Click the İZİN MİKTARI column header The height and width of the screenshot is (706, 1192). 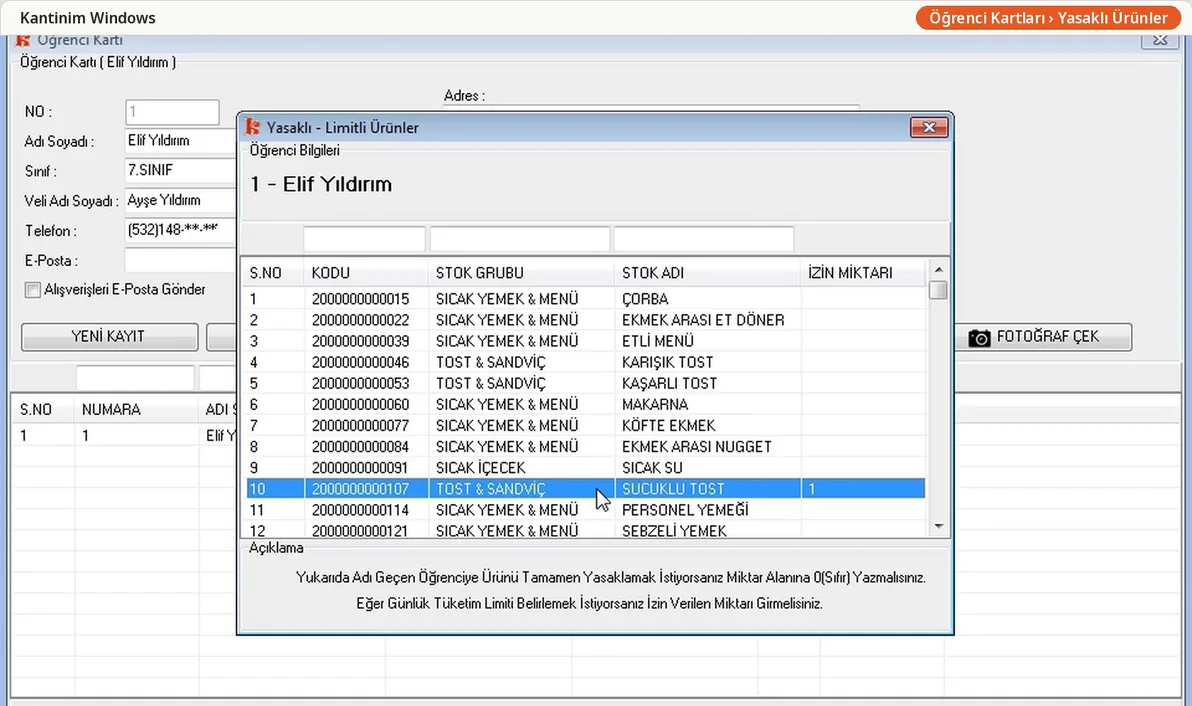point(864,273)
